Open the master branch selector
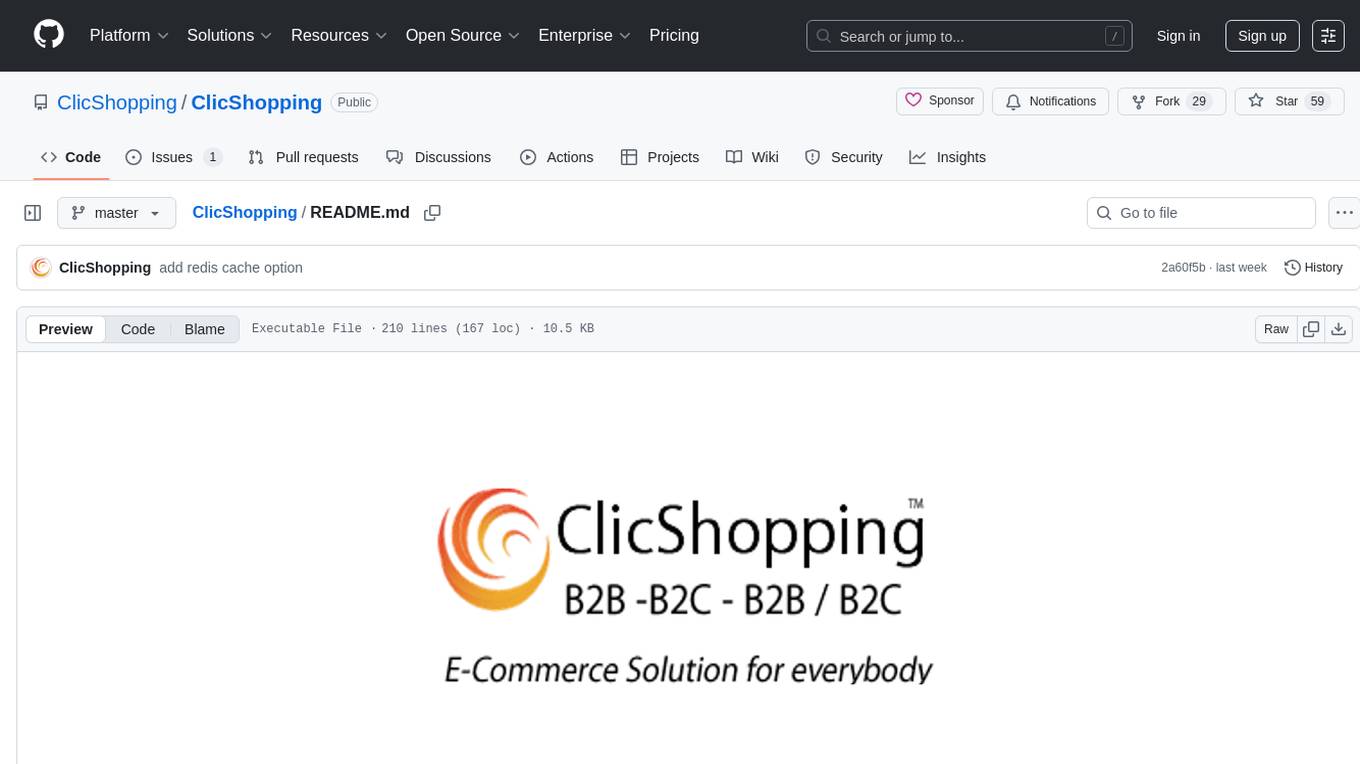This screenshot has height=764, width=1360. tap(116, 213)
